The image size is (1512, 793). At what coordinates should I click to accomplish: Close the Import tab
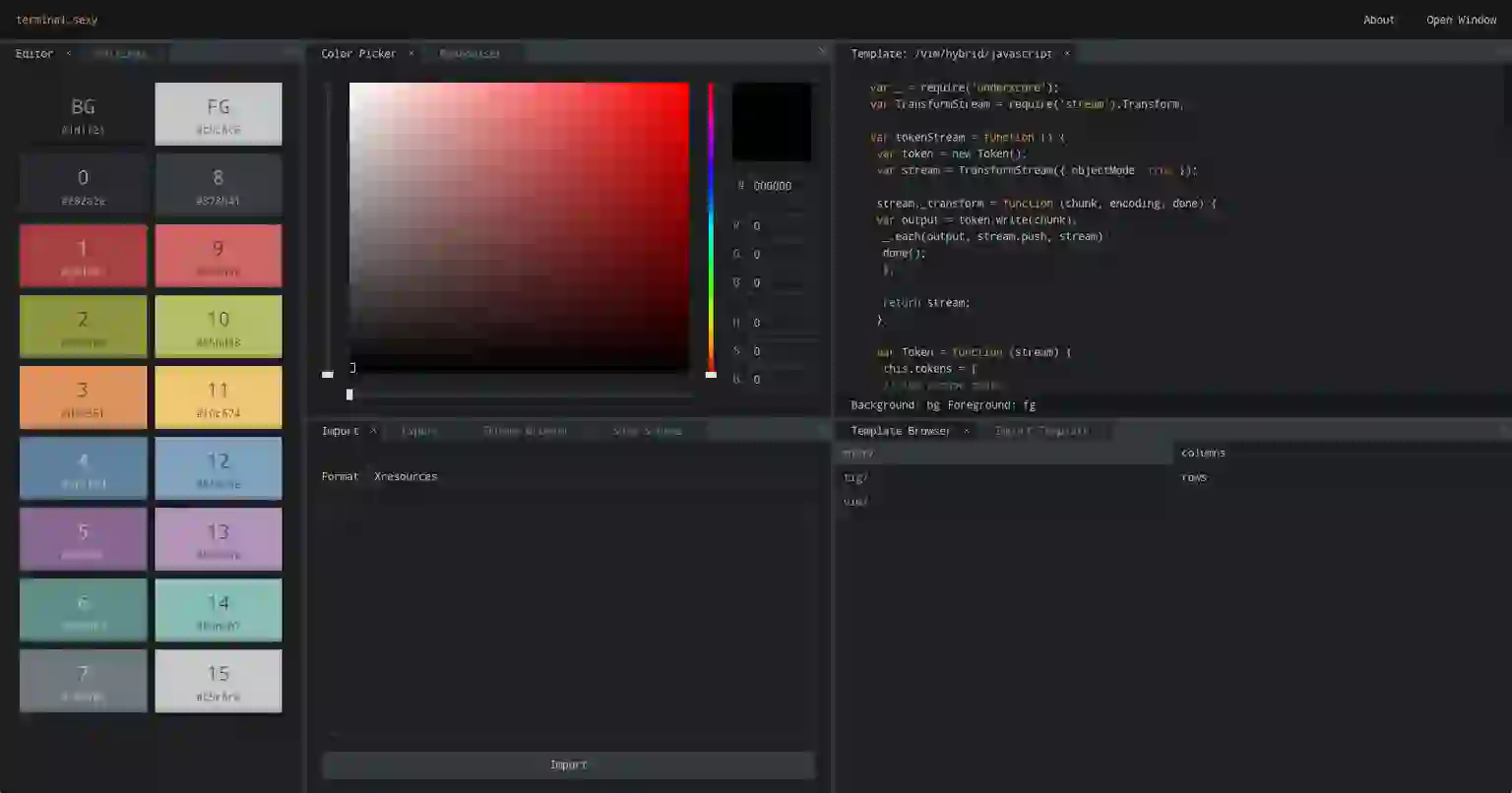tap(373, 431)
